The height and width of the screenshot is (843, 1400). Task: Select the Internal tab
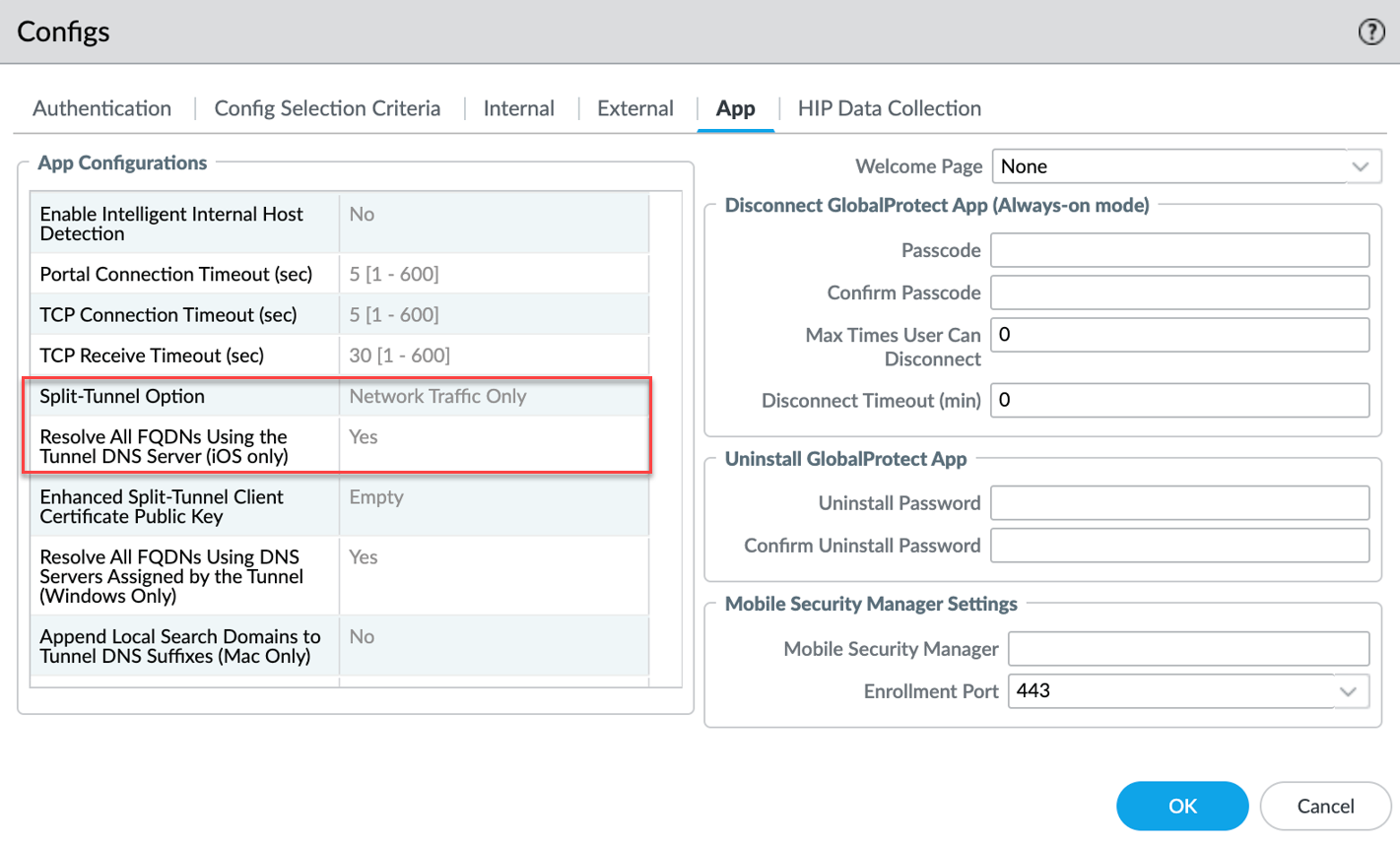pos(518,108)
